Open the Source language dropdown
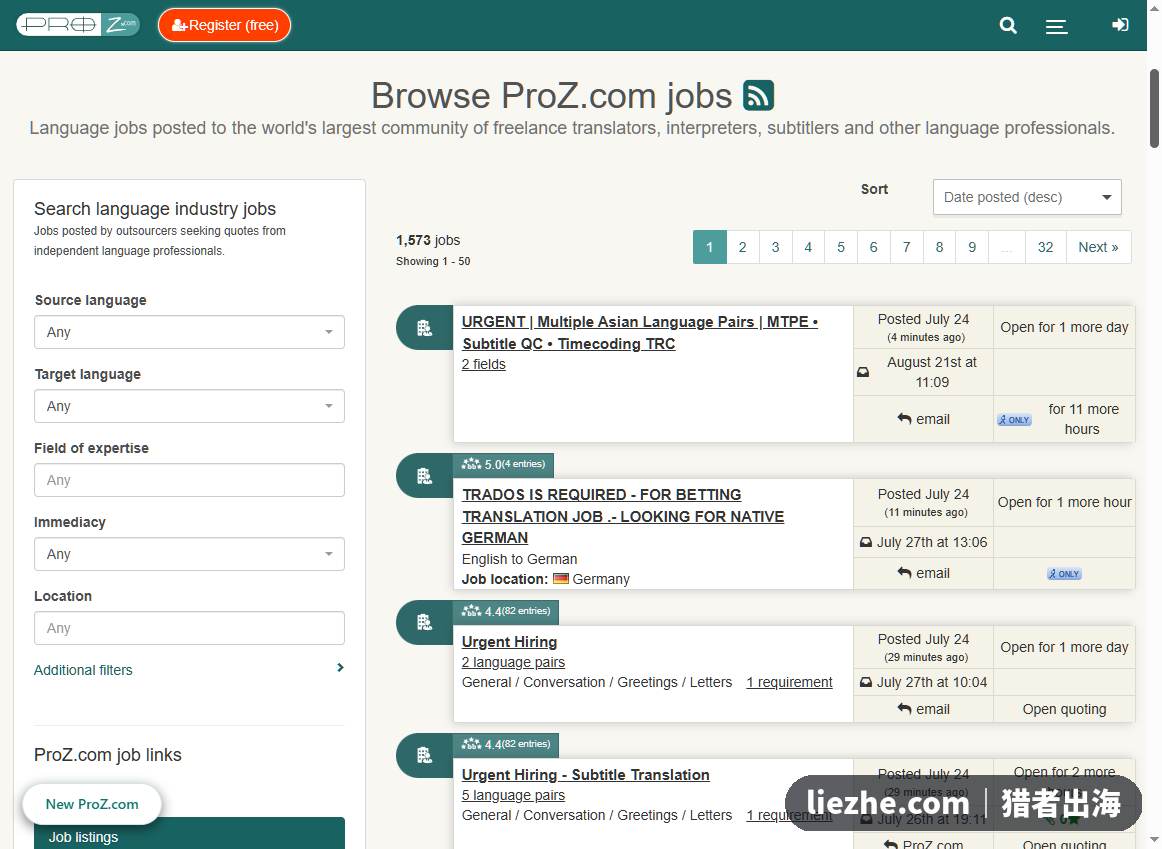 (x=189, y=332)
